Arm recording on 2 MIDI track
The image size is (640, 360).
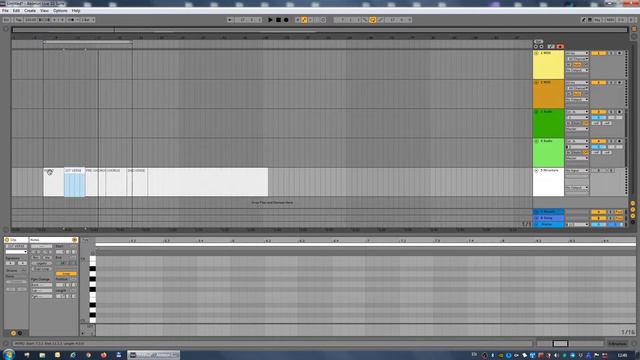619,82
